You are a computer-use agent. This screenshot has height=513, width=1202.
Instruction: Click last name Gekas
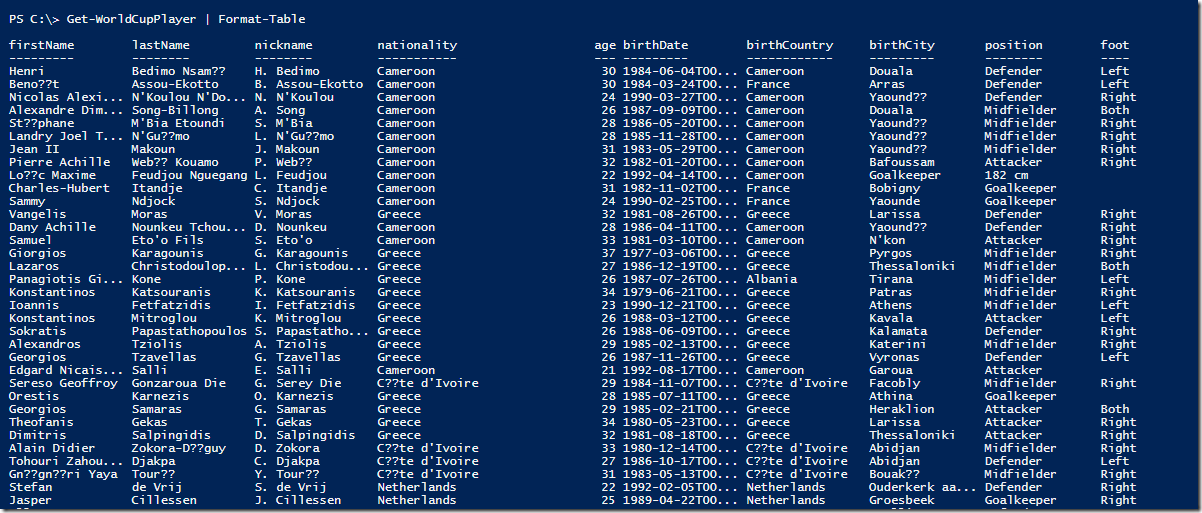click(x=150, y=422)
